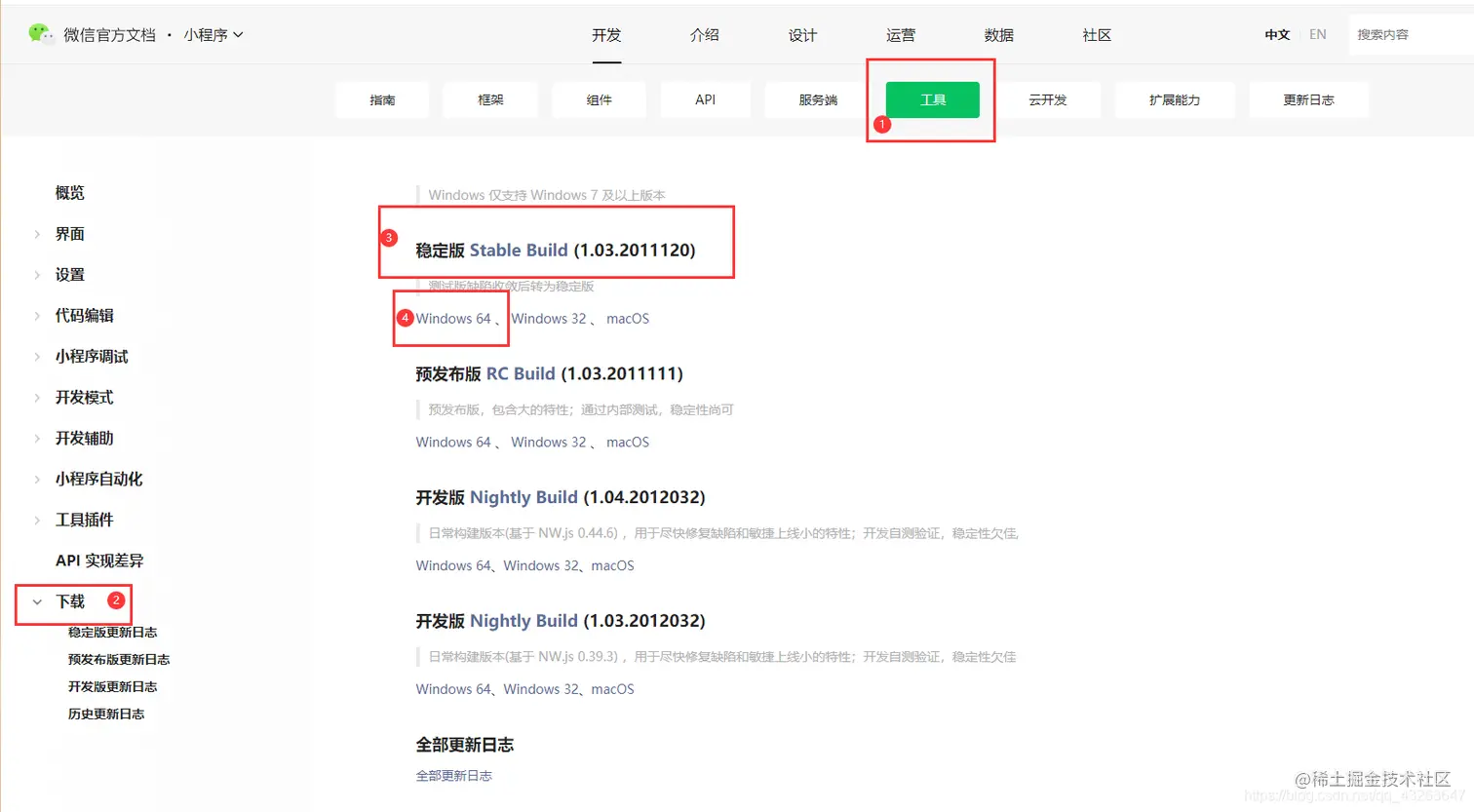Open the API sub-navigation button

coord(706,99)
